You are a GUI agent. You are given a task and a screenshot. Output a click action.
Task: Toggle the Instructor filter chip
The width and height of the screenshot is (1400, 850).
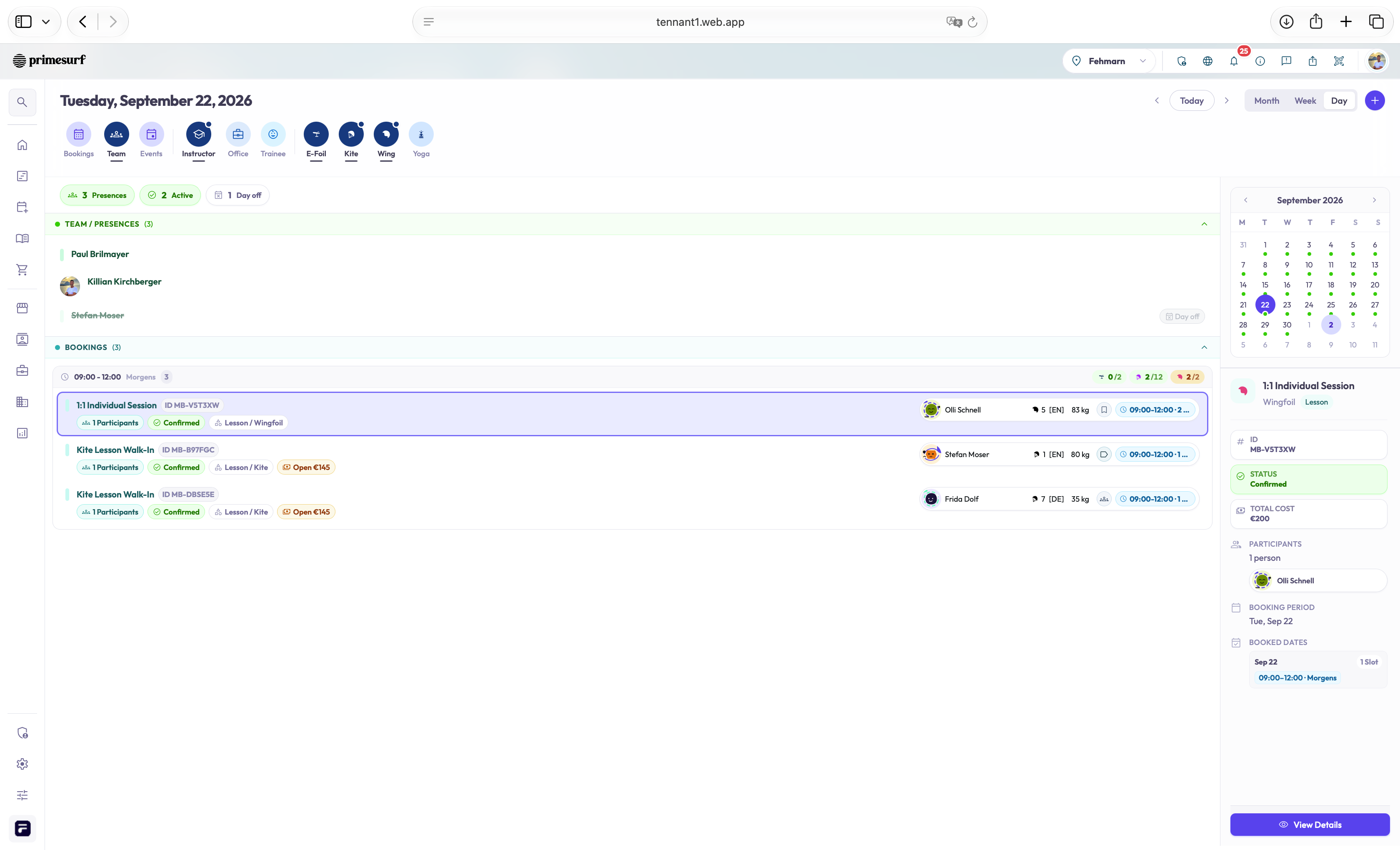tap(198, 140)
